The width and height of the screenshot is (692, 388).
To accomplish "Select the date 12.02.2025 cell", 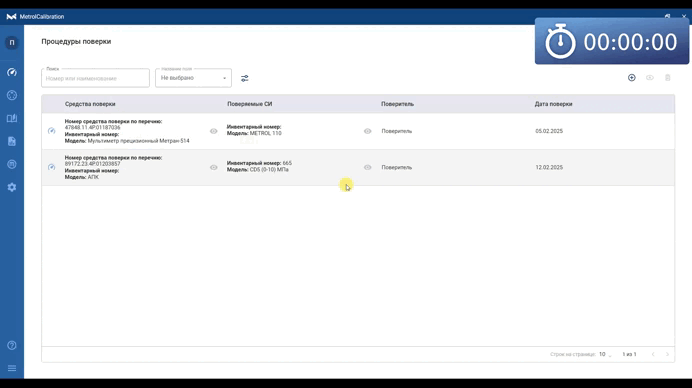I will 549,167.
